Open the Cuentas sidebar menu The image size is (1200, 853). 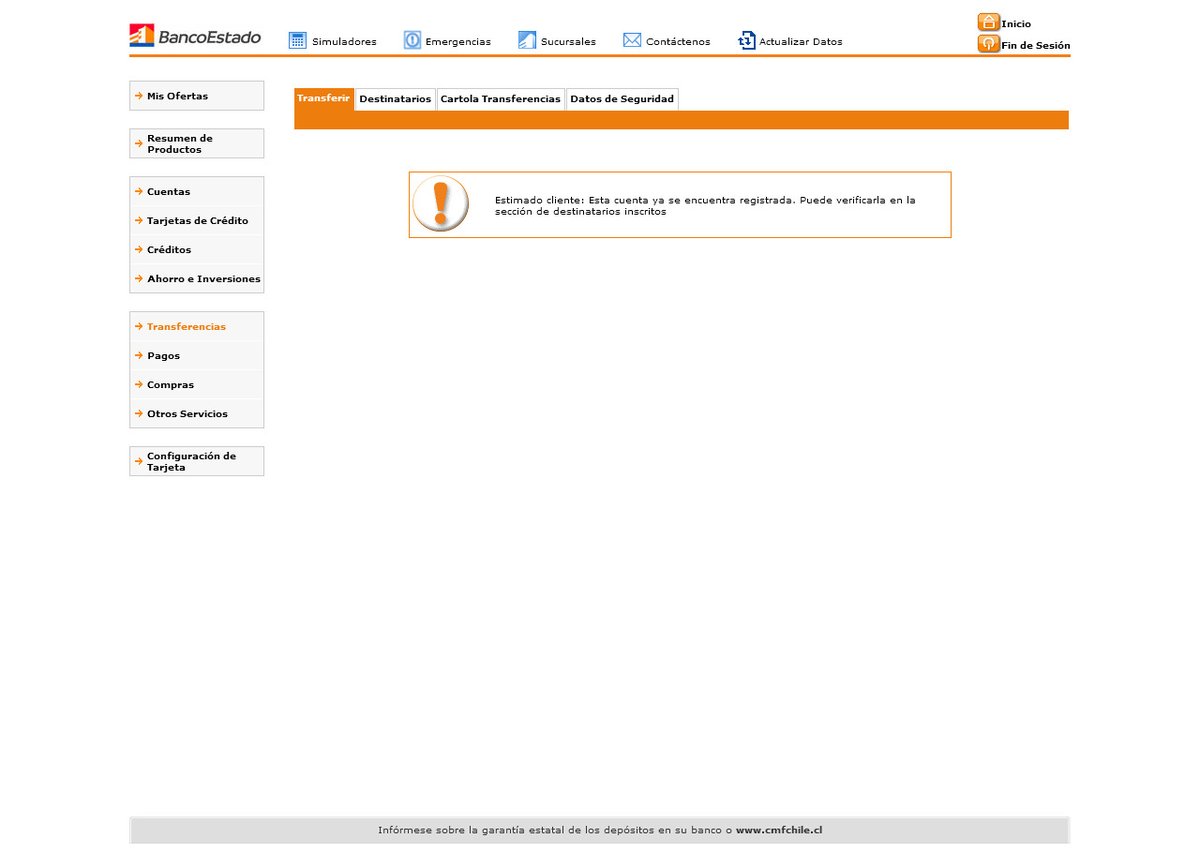[197, 192]
